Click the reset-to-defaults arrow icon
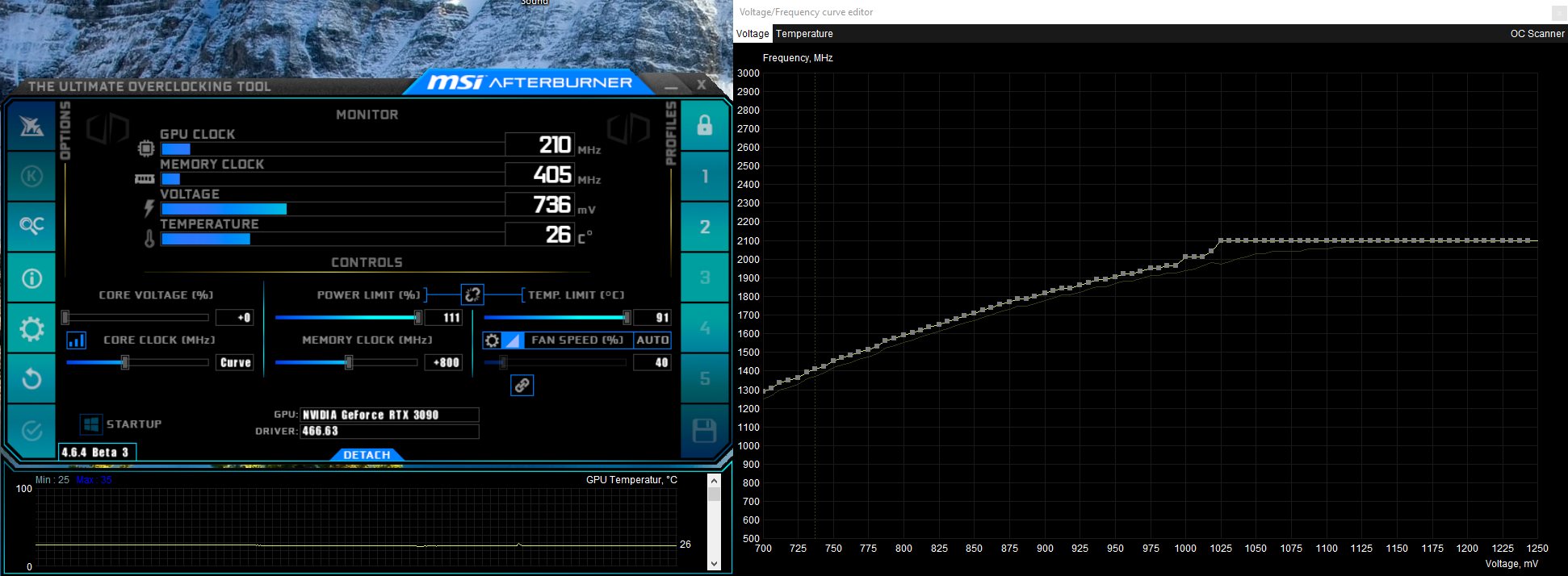 (x=31, y=378)
